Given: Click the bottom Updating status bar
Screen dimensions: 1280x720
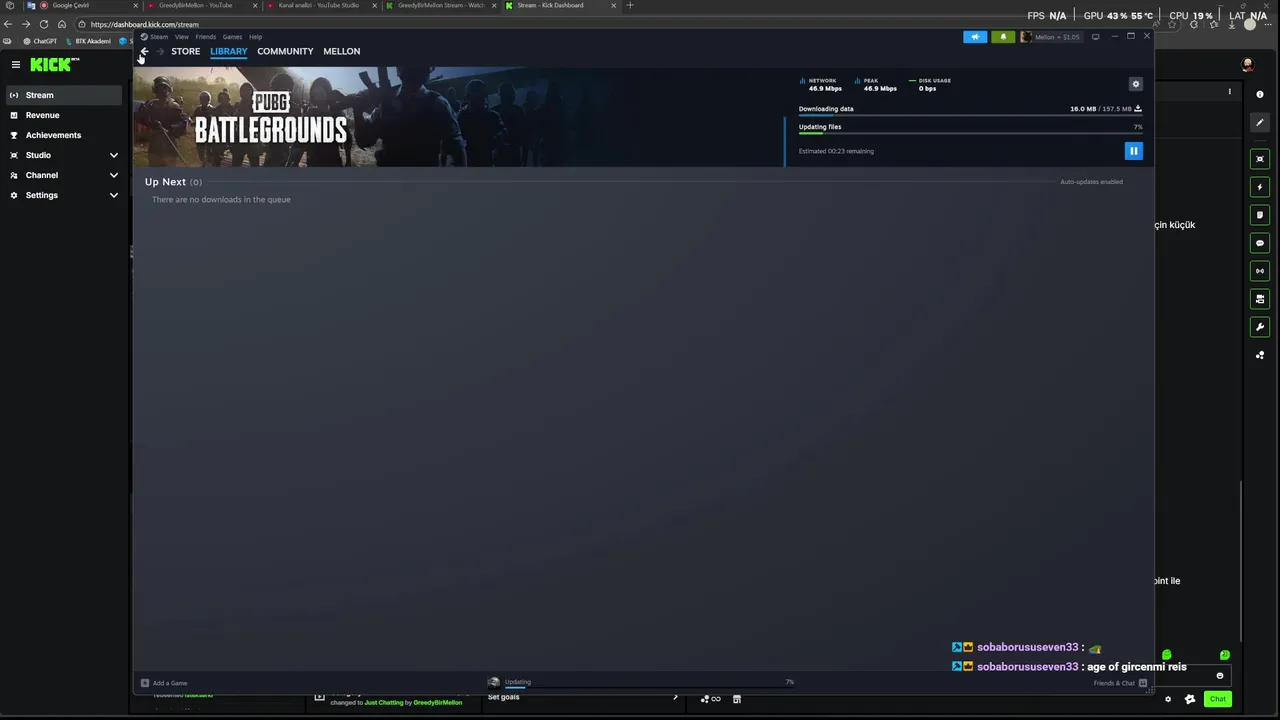Looking at the screenshot, I should point(642,683).
